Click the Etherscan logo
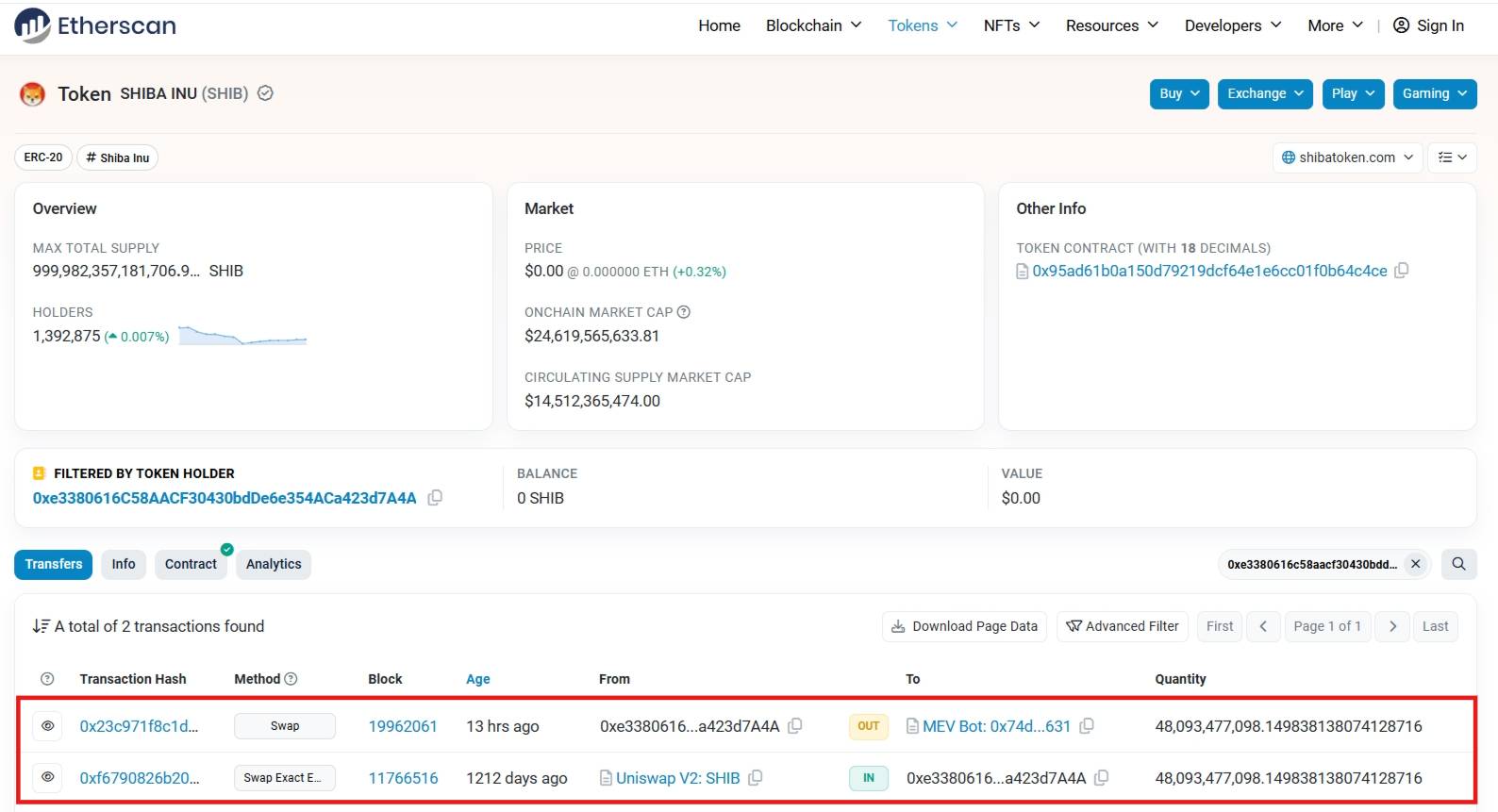1498x812 pixels. tap(95, 25)
